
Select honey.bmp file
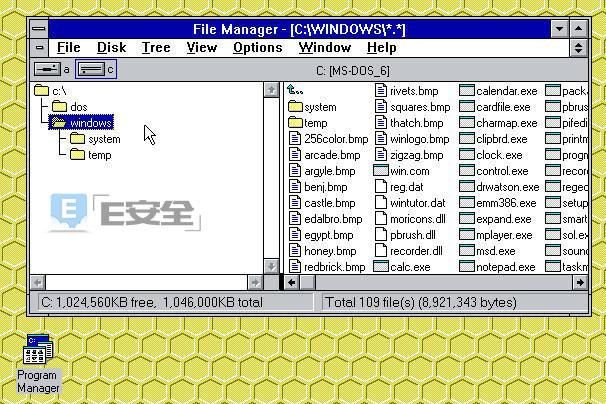coord(323,251)
